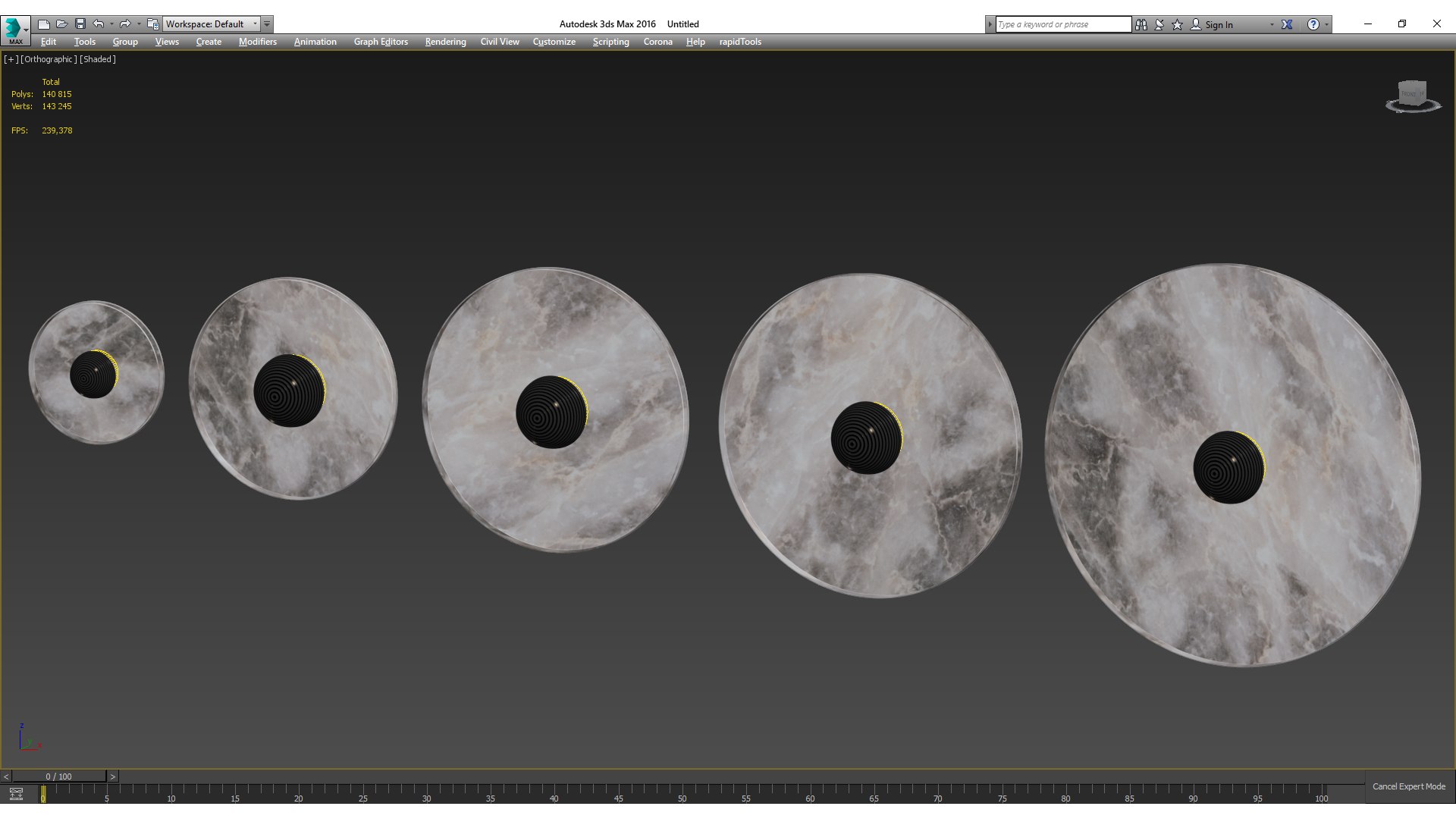This screenshot has height=819, width=1456.
Task: Click the Redo arrow icon
Action: [125, 24]
